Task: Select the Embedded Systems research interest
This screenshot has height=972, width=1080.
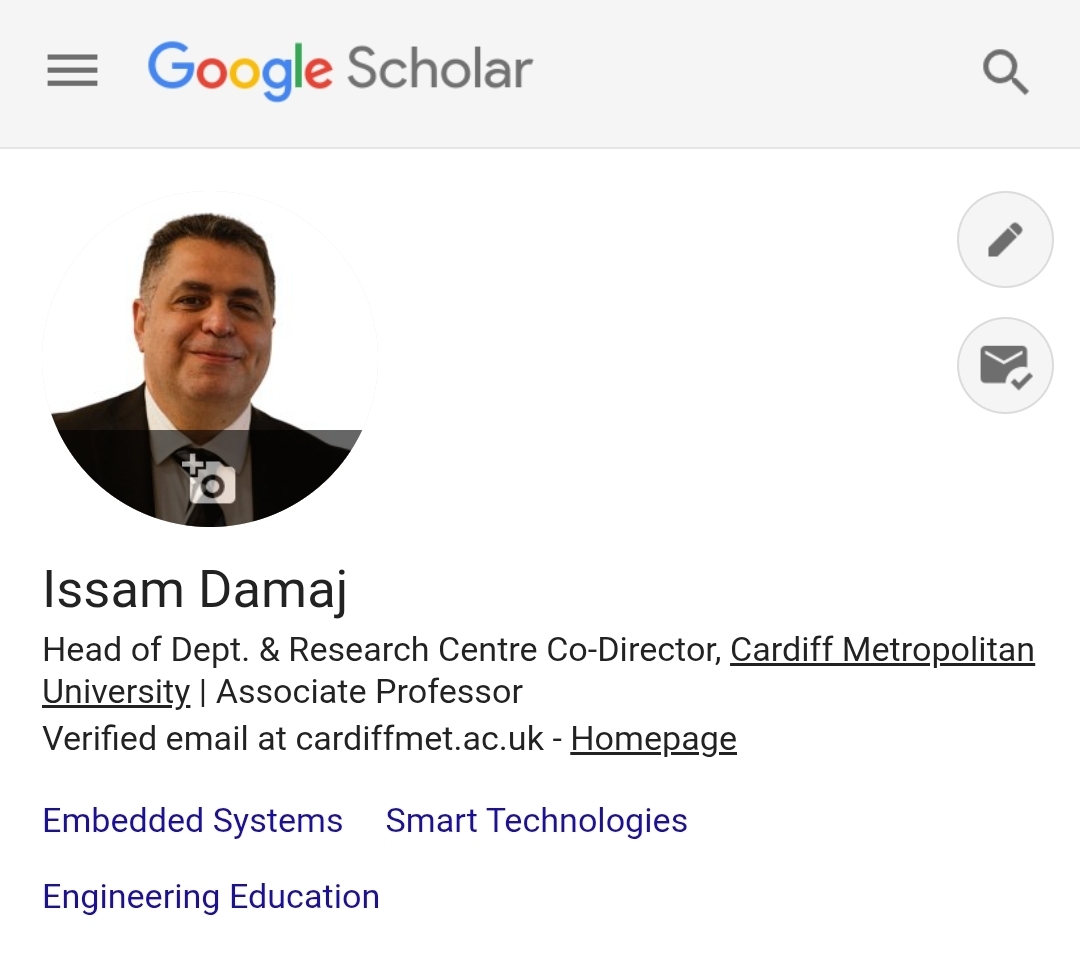Action: pos(192,820)
